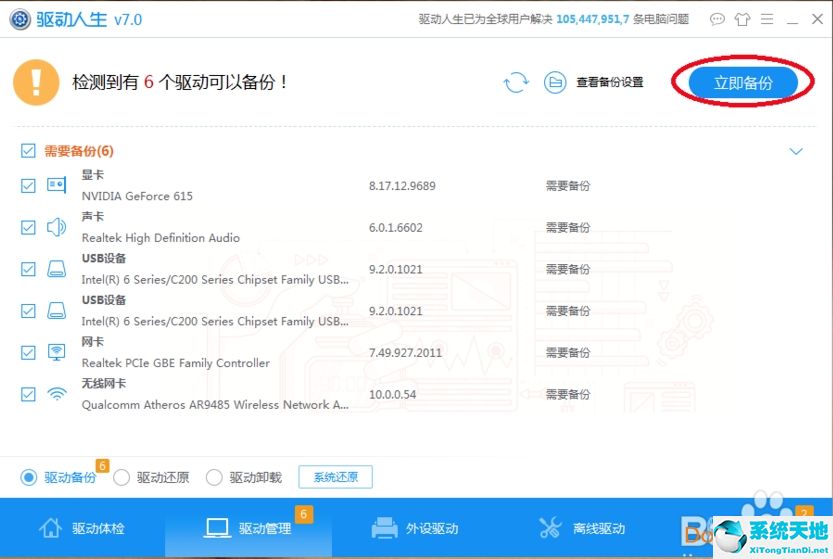Uncheck the Realtek PCIe GBE checkbox
The image size is (833, 559).
(x=28, y=352)
